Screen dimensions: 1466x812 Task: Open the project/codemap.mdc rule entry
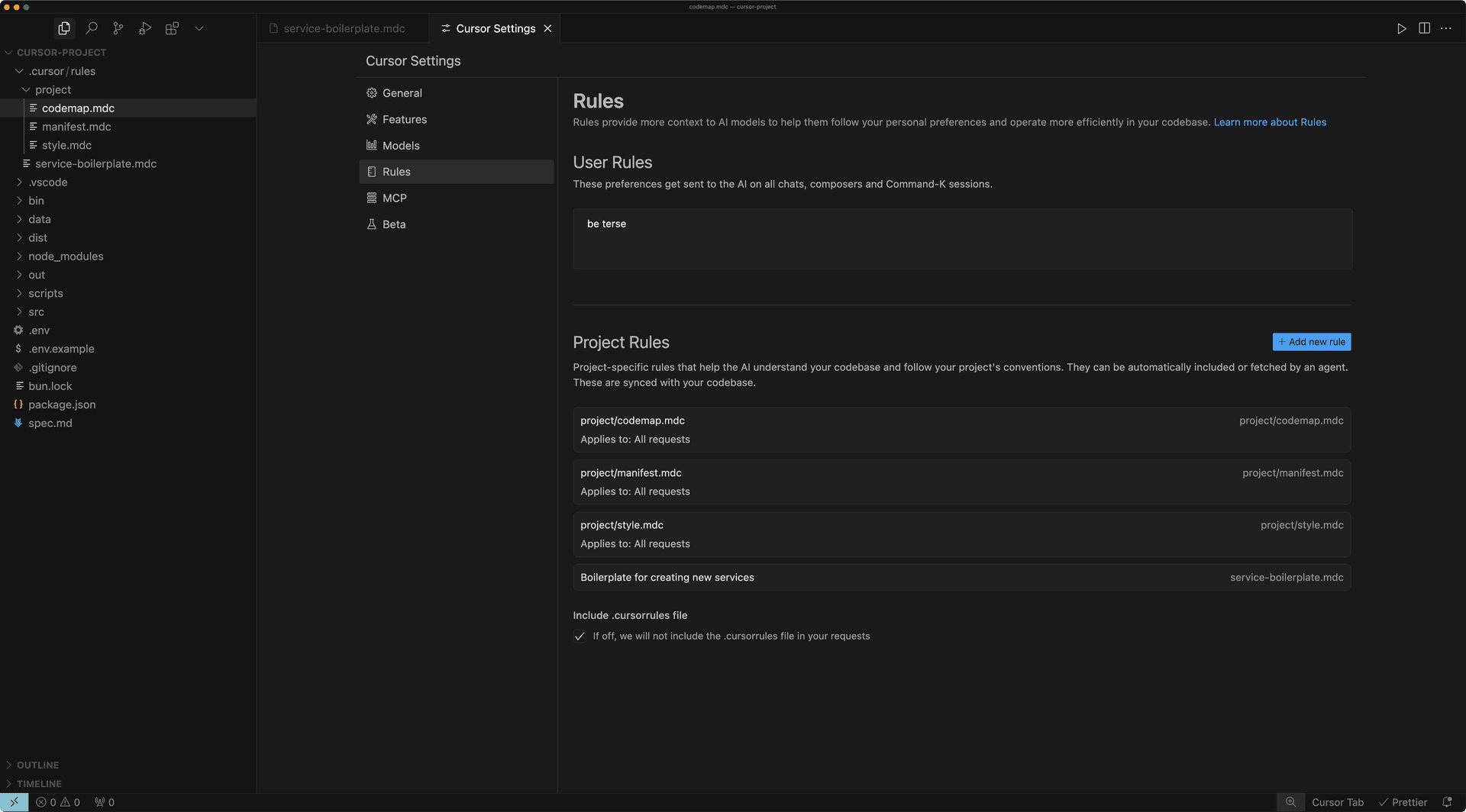[x=961, y=430]
